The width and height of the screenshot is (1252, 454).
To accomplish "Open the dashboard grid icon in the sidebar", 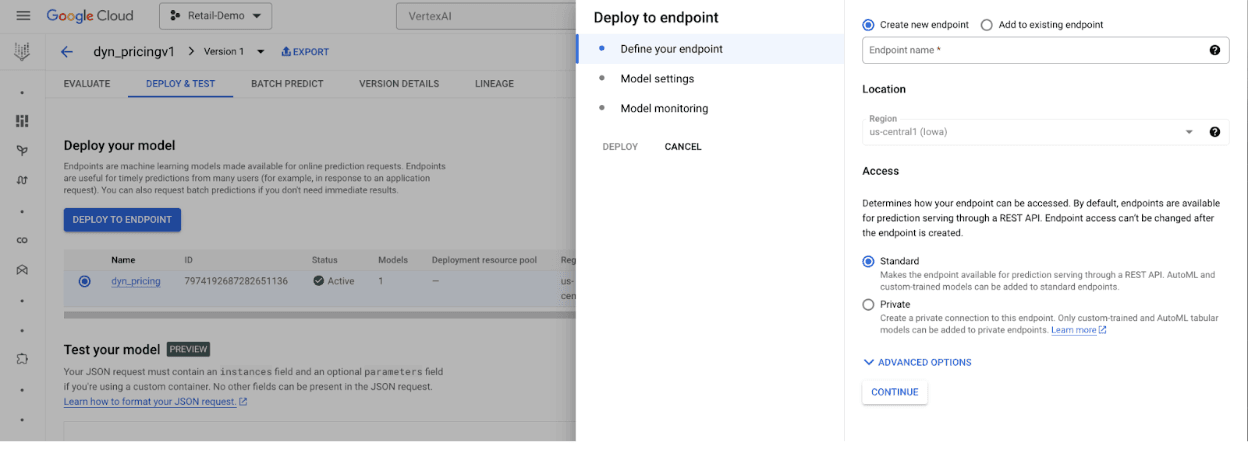I will coord(22,121).
